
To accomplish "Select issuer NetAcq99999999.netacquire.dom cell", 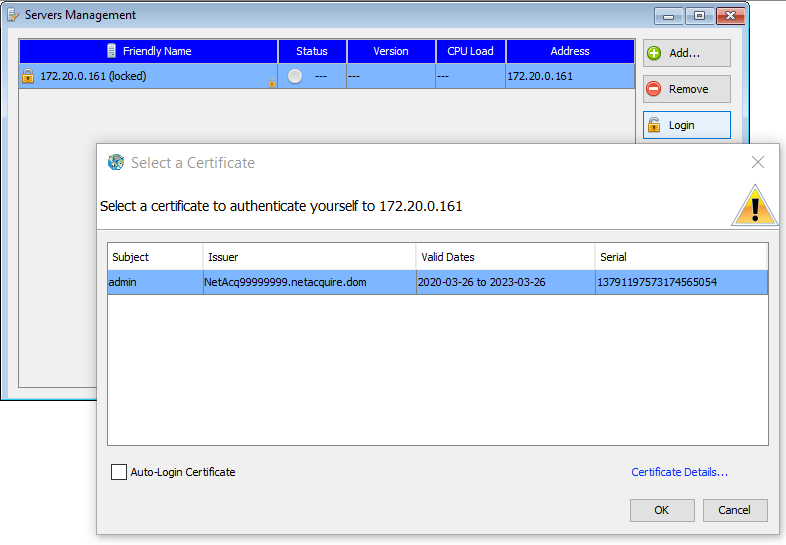I will point(310,282).
